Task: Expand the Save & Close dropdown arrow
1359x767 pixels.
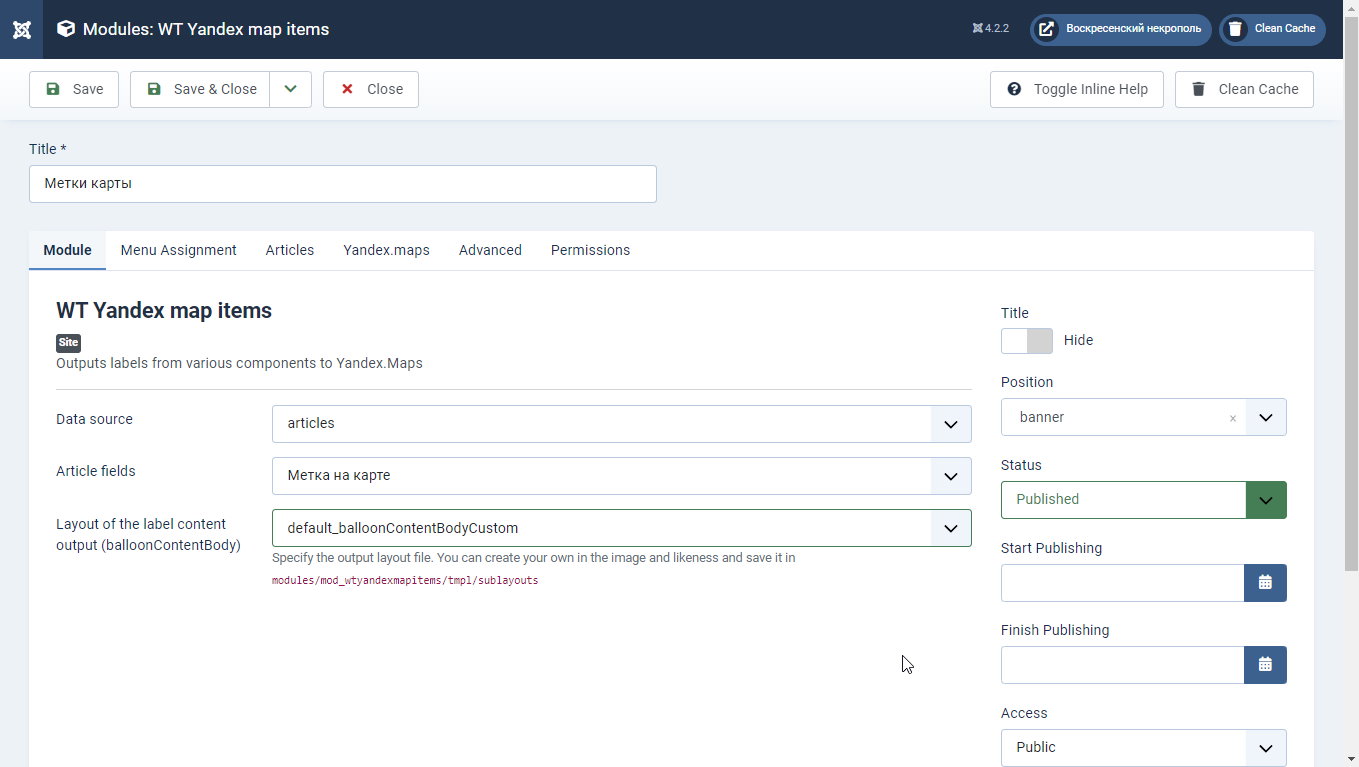Action: click(290, 89)
